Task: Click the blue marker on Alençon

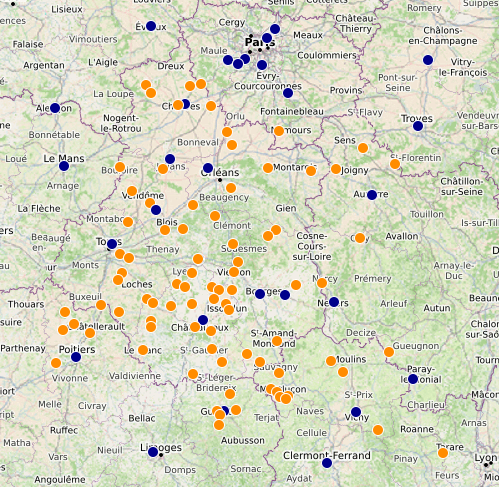Action: (55, 108)
